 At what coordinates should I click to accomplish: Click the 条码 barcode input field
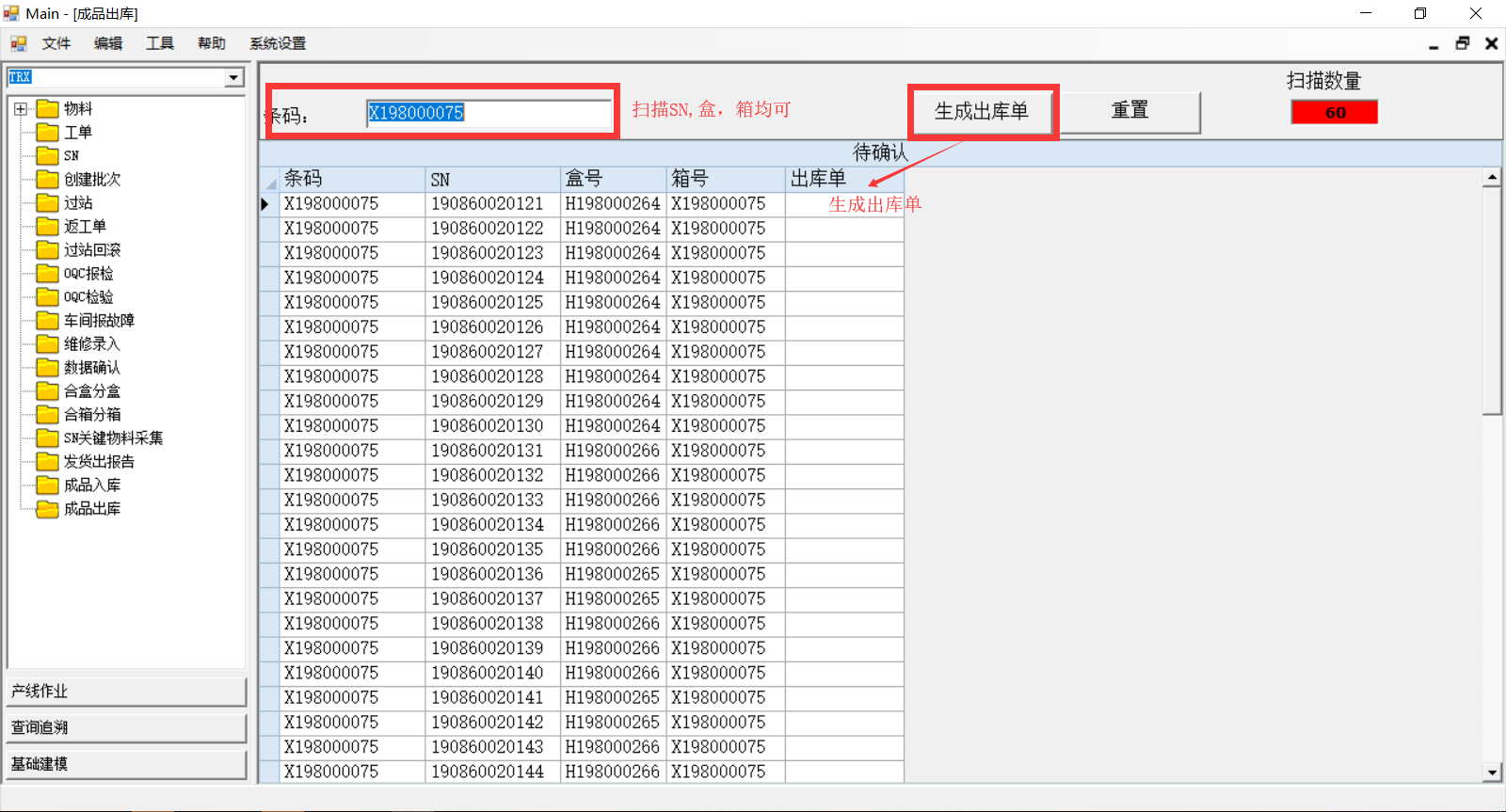click(x=488, y=113)
